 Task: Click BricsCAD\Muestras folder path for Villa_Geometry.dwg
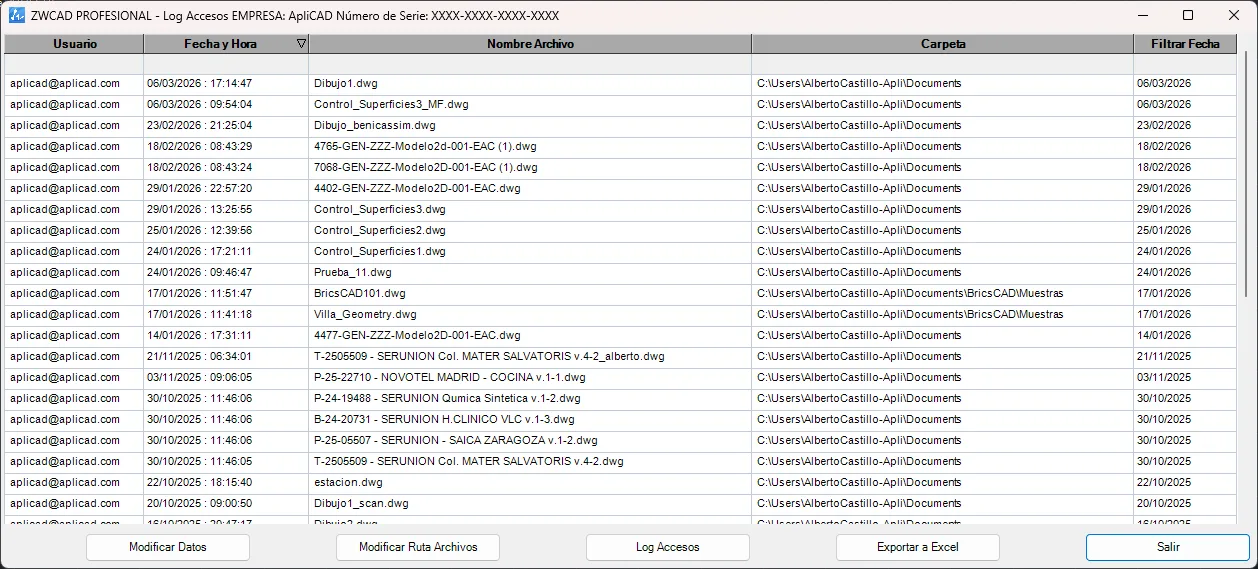coord(910,314)
